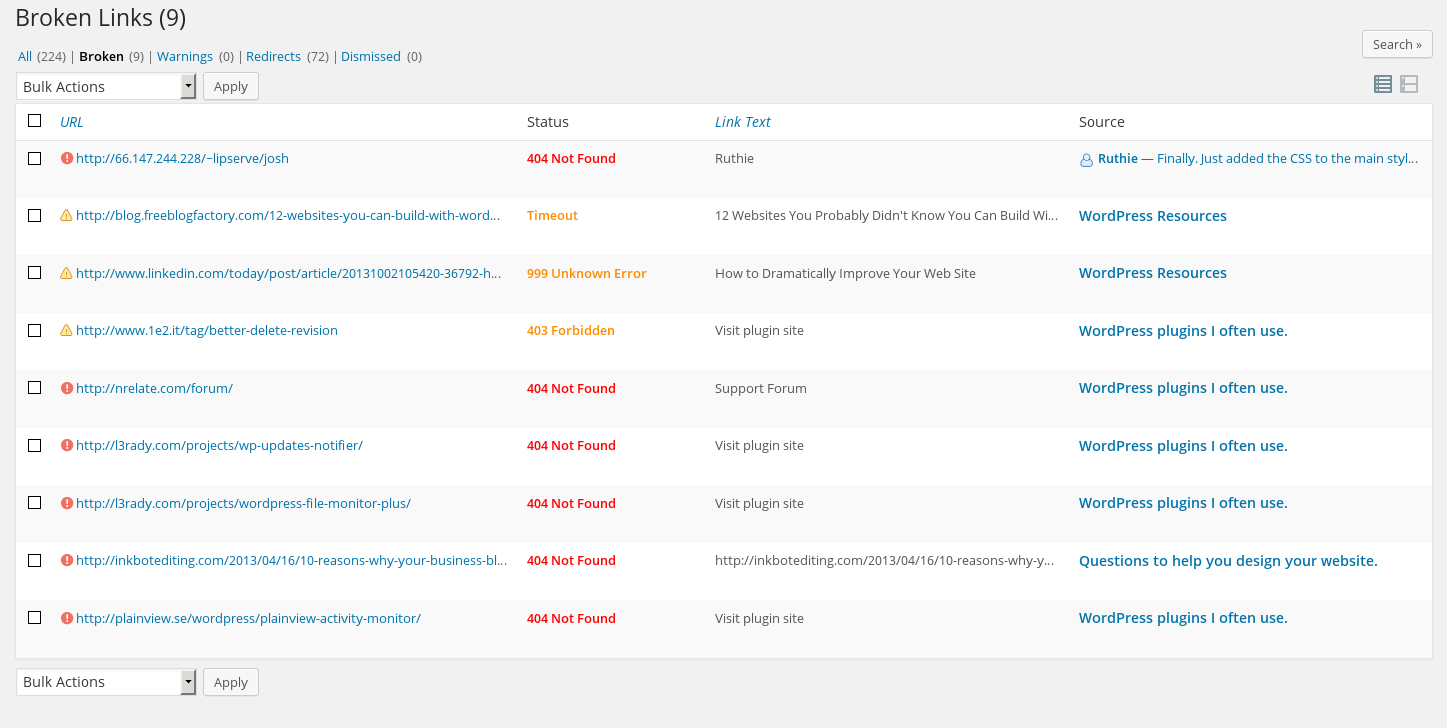Open the linkedin.com today post URL

(x=288, y=273)
